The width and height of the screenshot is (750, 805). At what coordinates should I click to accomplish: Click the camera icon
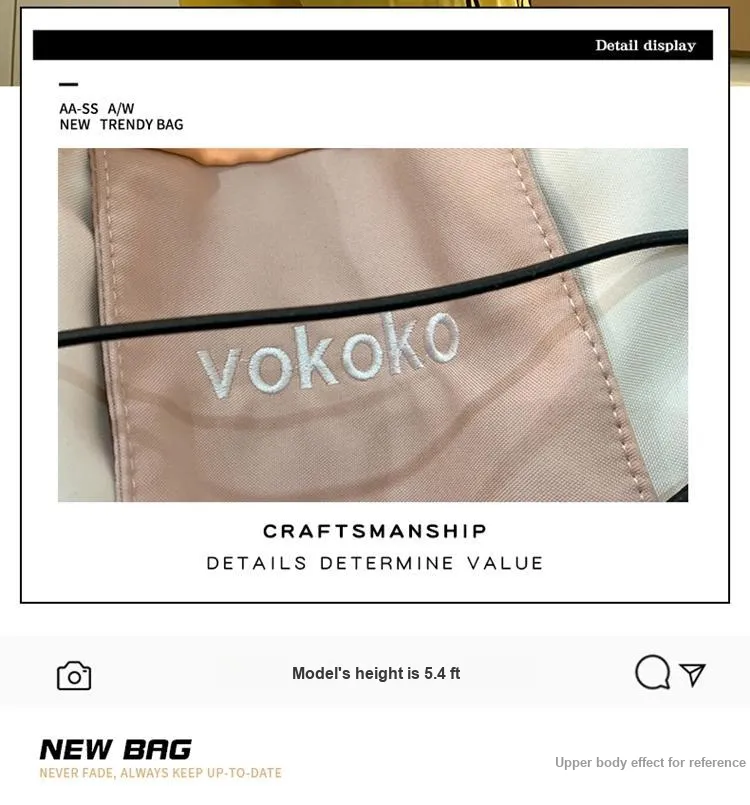coord(74,676)
